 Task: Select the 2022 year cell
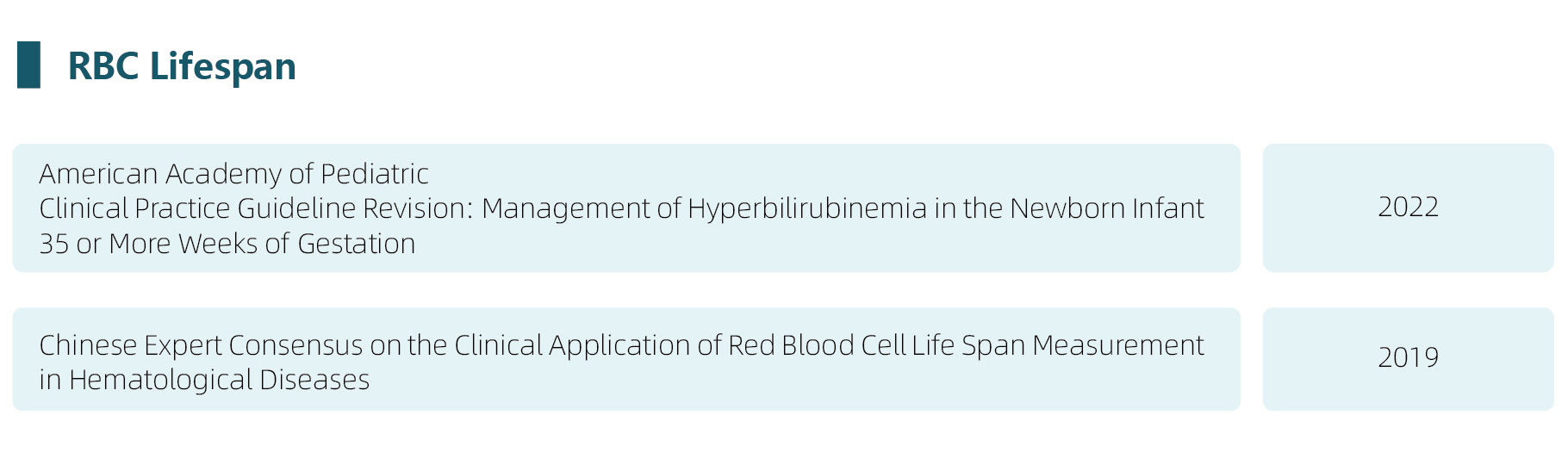point(1408,208)
